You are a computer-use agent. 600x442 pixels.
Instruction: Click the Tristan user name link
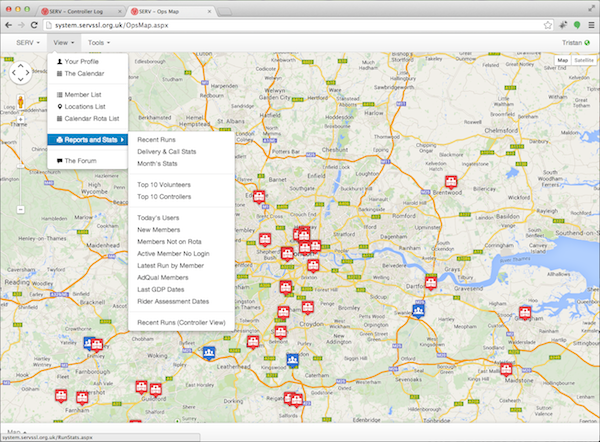(x=561, y=44)
